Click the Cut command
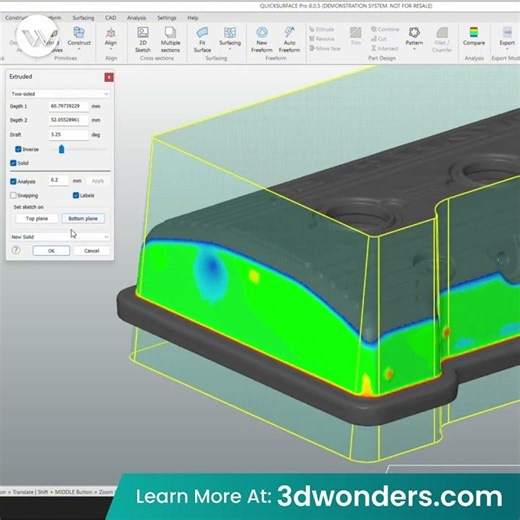 [x=379, y=39]
